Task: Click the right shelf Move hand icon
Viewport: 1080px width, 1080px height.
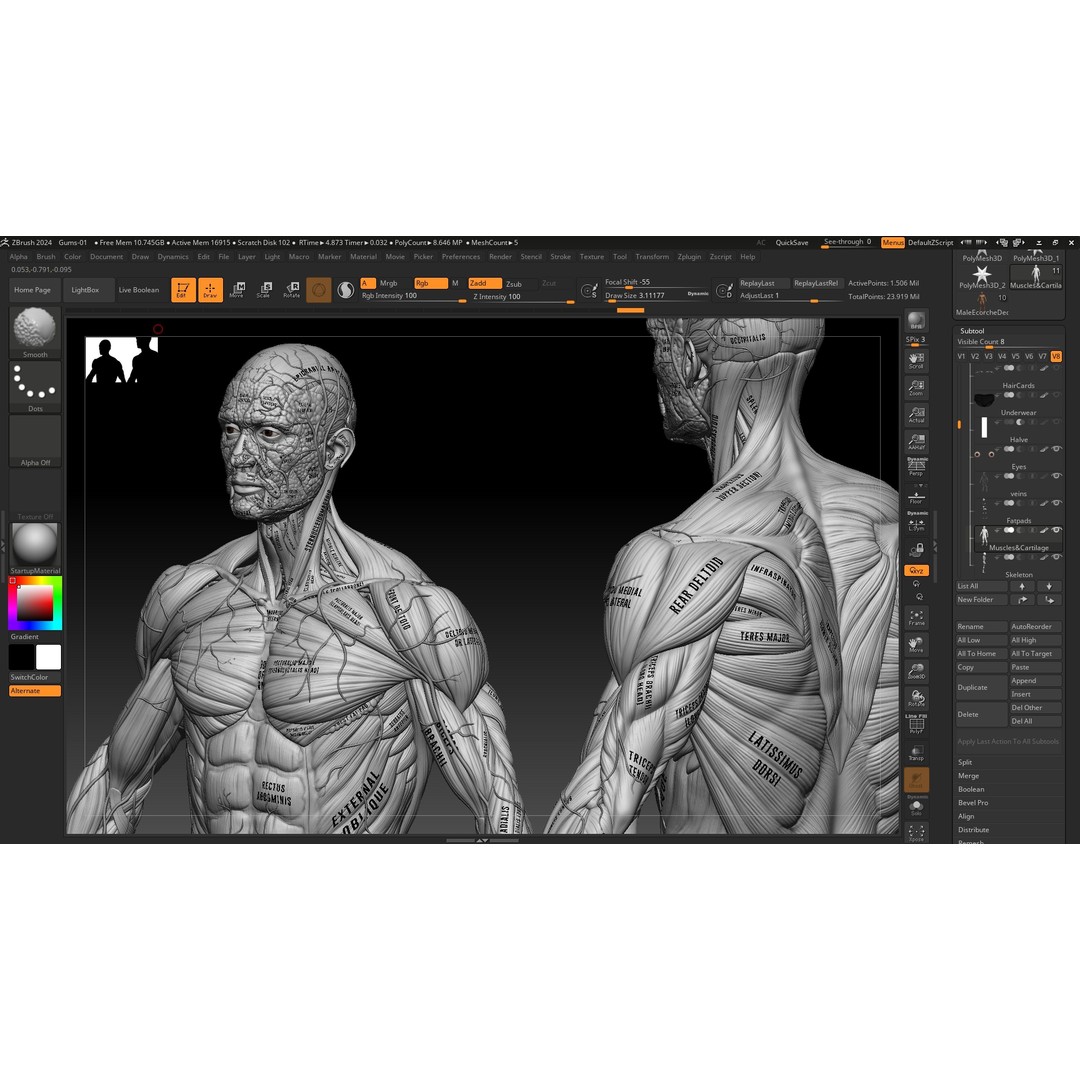Action: [916, 645]
